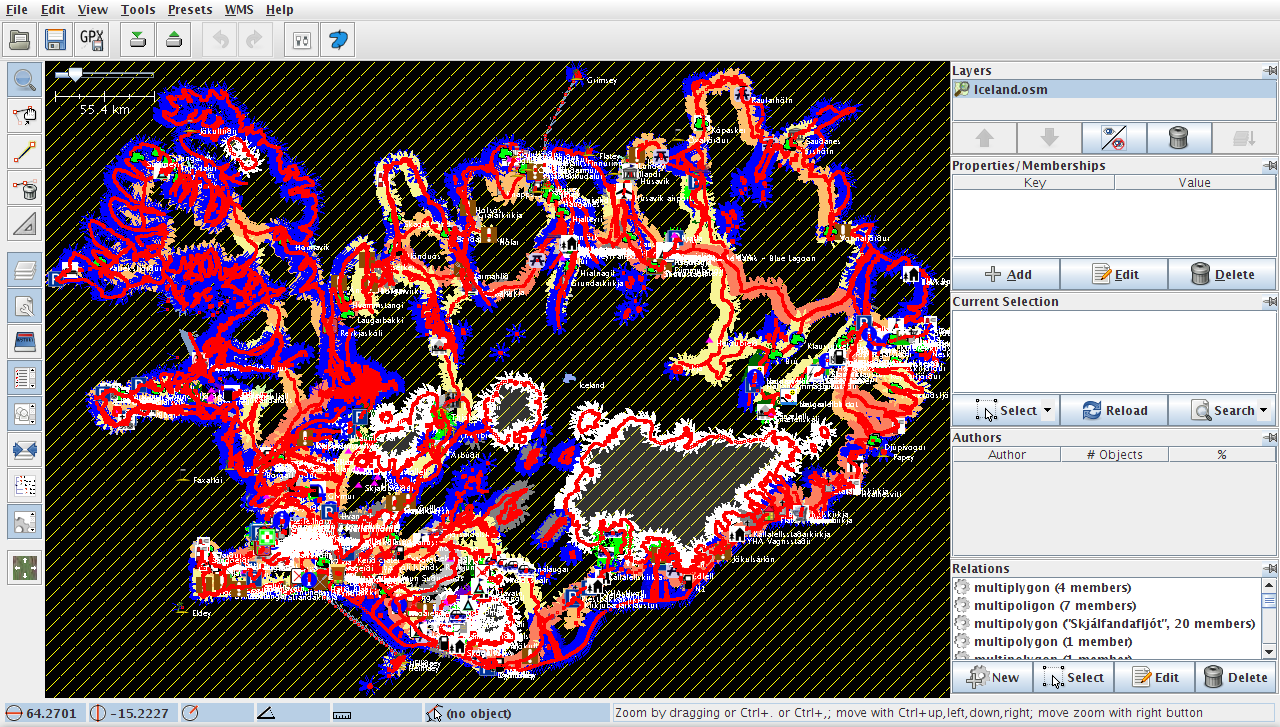Activate the Zoom magnifier tool
The width and height of the screenshot is (1280, 727).
click(25, 79)
